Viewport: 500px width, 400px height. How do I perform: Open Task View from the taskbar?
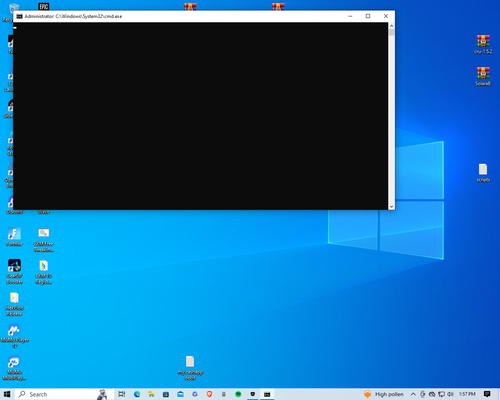[x=122, y=394]
